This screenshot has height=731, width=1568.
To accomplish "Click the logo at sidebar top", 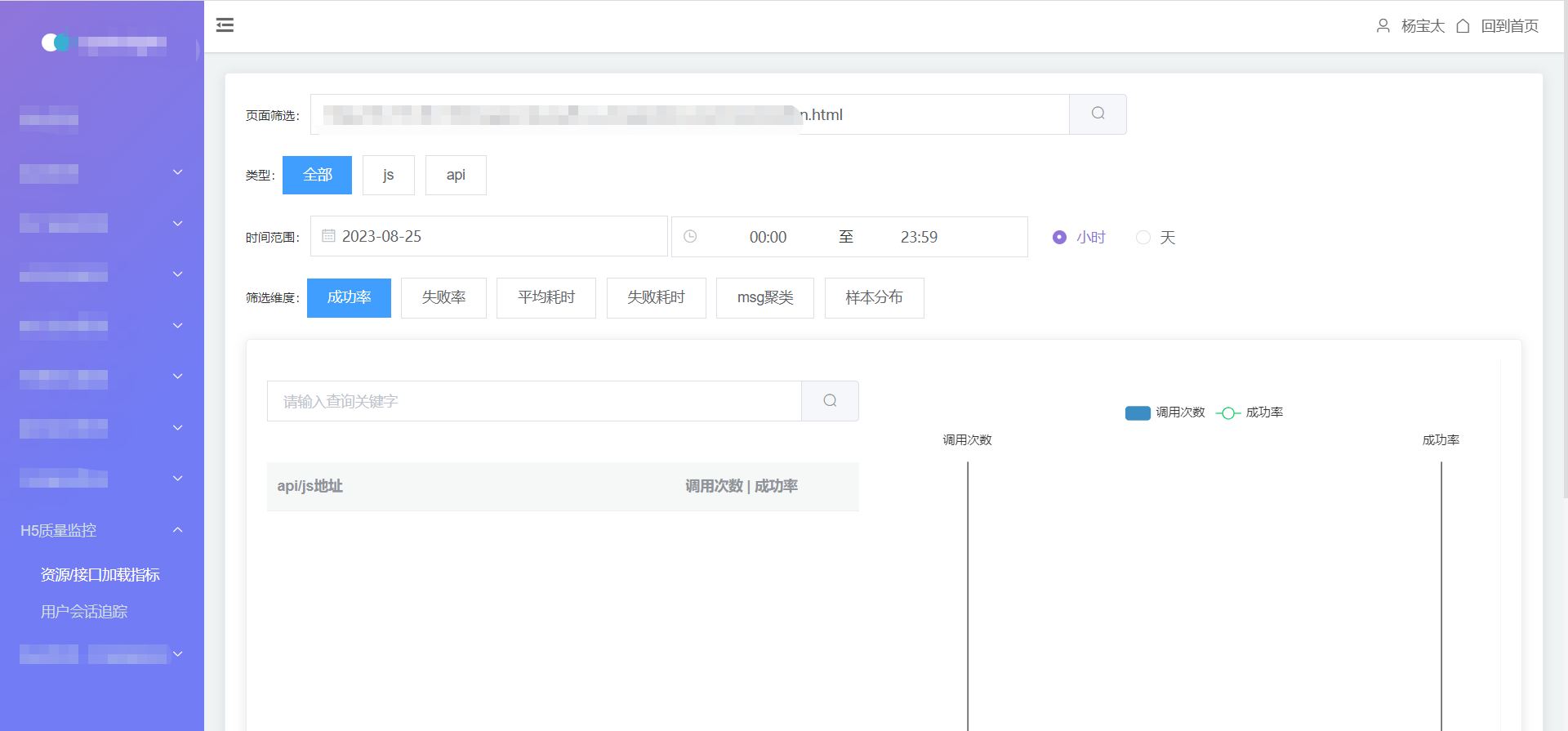I will tap(56, 42).
